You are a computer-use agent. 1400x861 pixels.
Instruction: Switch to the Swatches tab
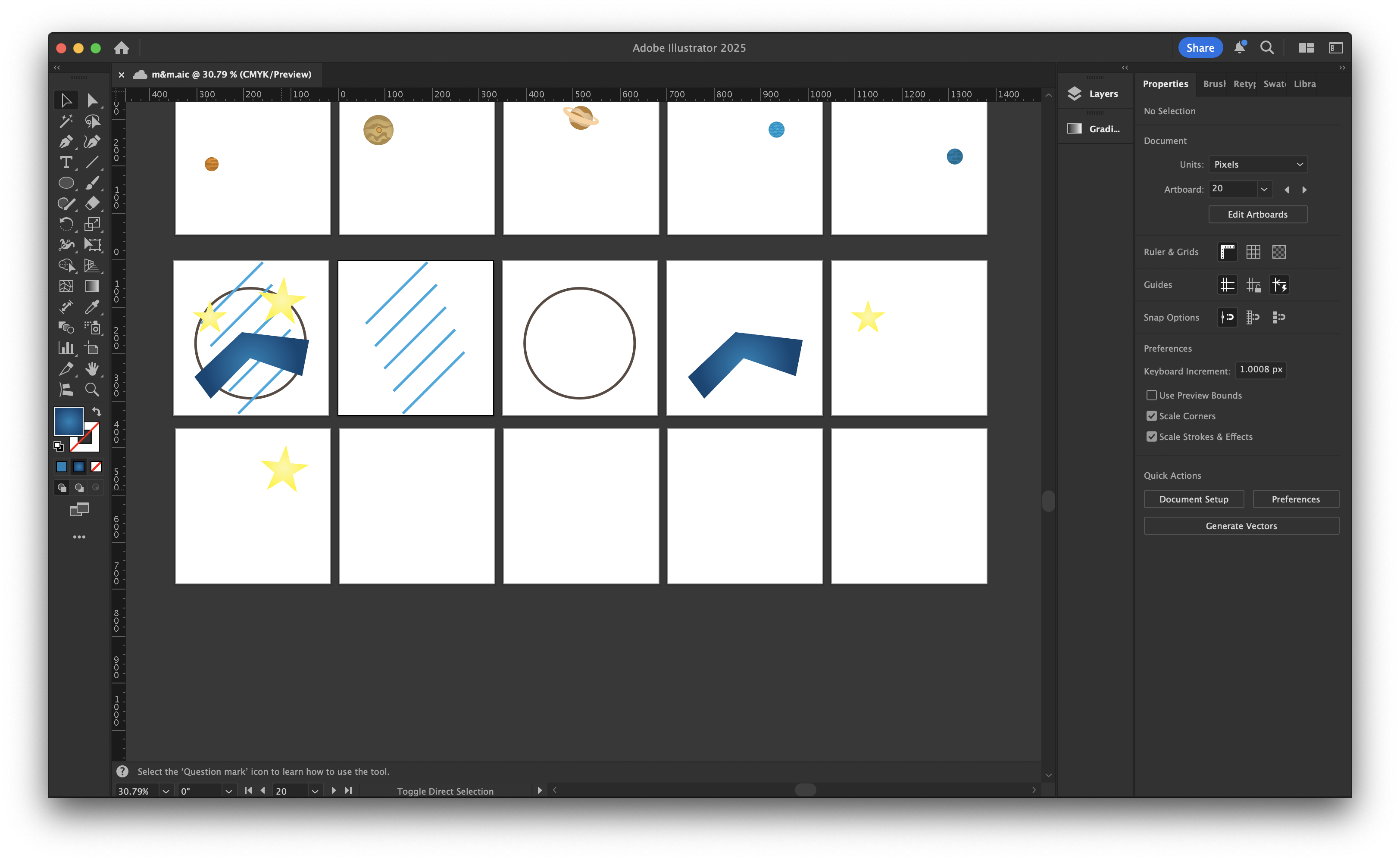click(x=1275, y=84)
